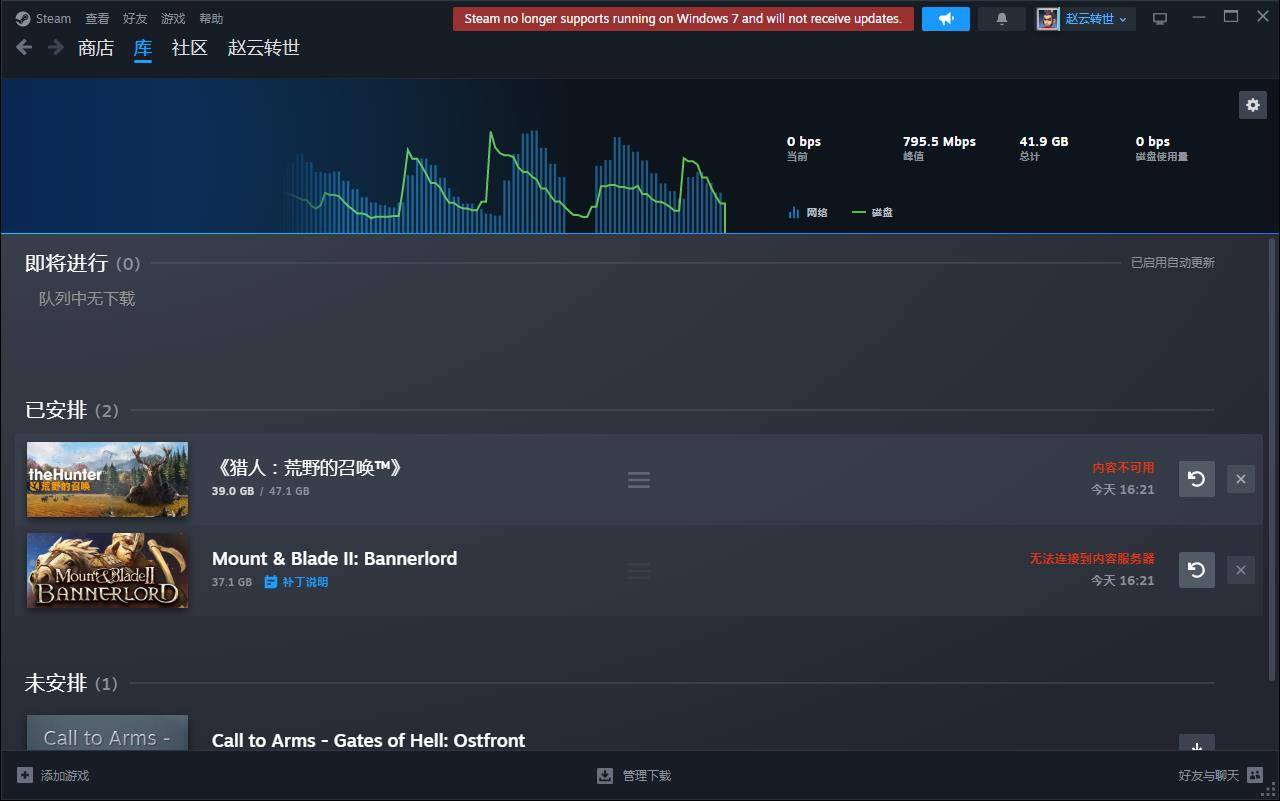Image resolution: width=1280 pixels, height=801 pixels.
Task: Expand the 赵云转世 account dropdown
Action: coord(1086,19)
